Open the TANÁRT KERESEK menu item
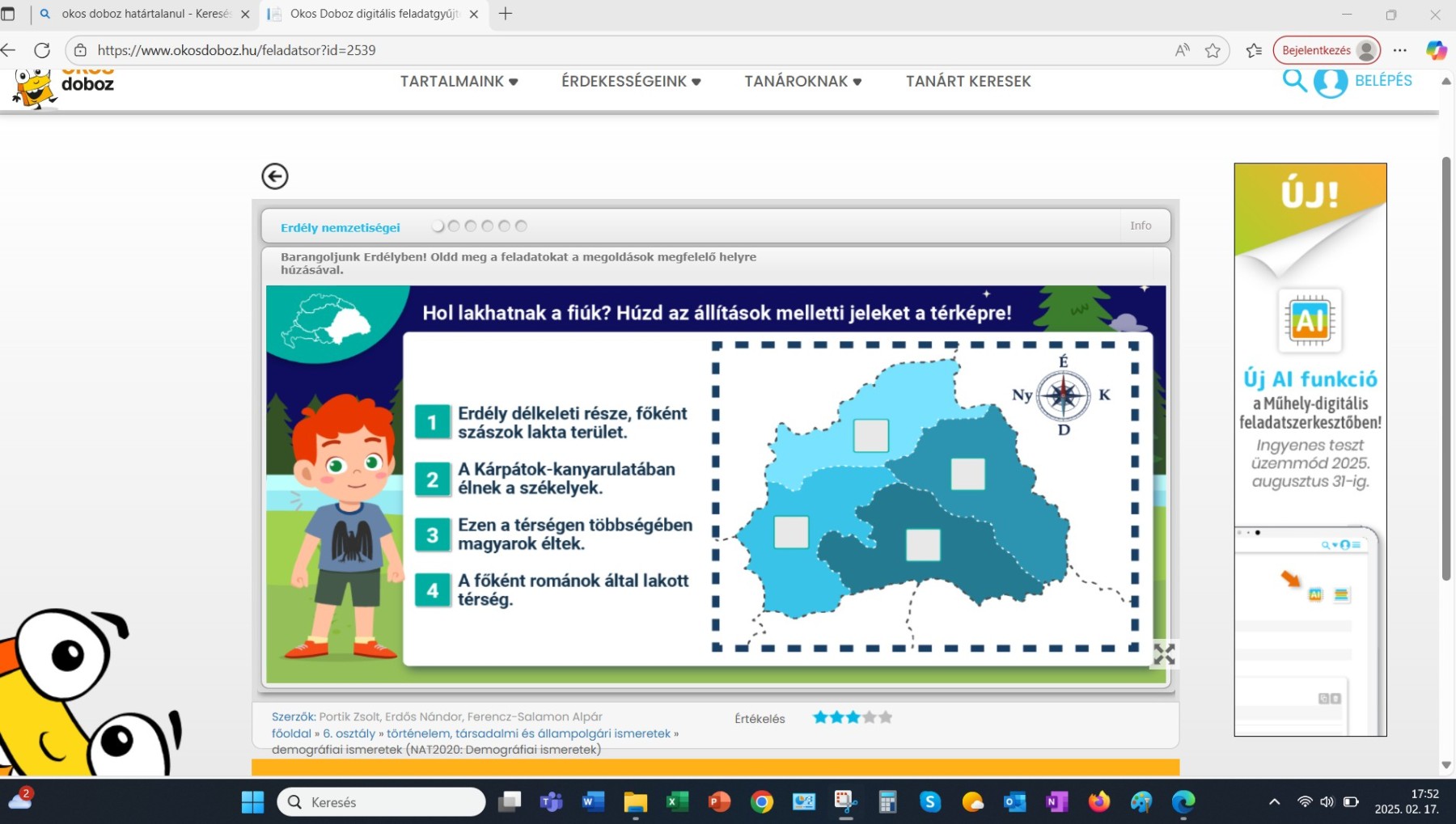The width and height of the screenshot is (1456, 824). pyautogui.click(x=968, y=82)
